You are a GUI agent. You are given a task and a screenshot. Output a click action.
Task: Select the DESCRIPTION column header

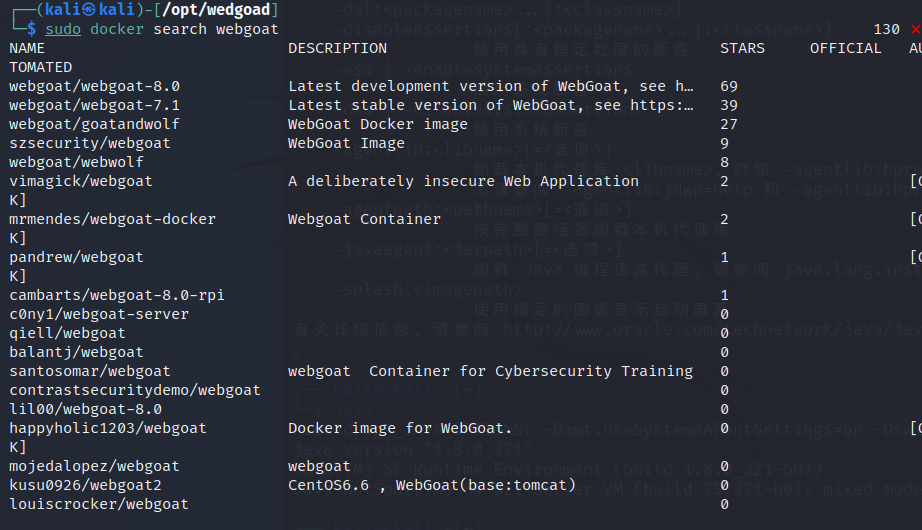click(338, 48)
